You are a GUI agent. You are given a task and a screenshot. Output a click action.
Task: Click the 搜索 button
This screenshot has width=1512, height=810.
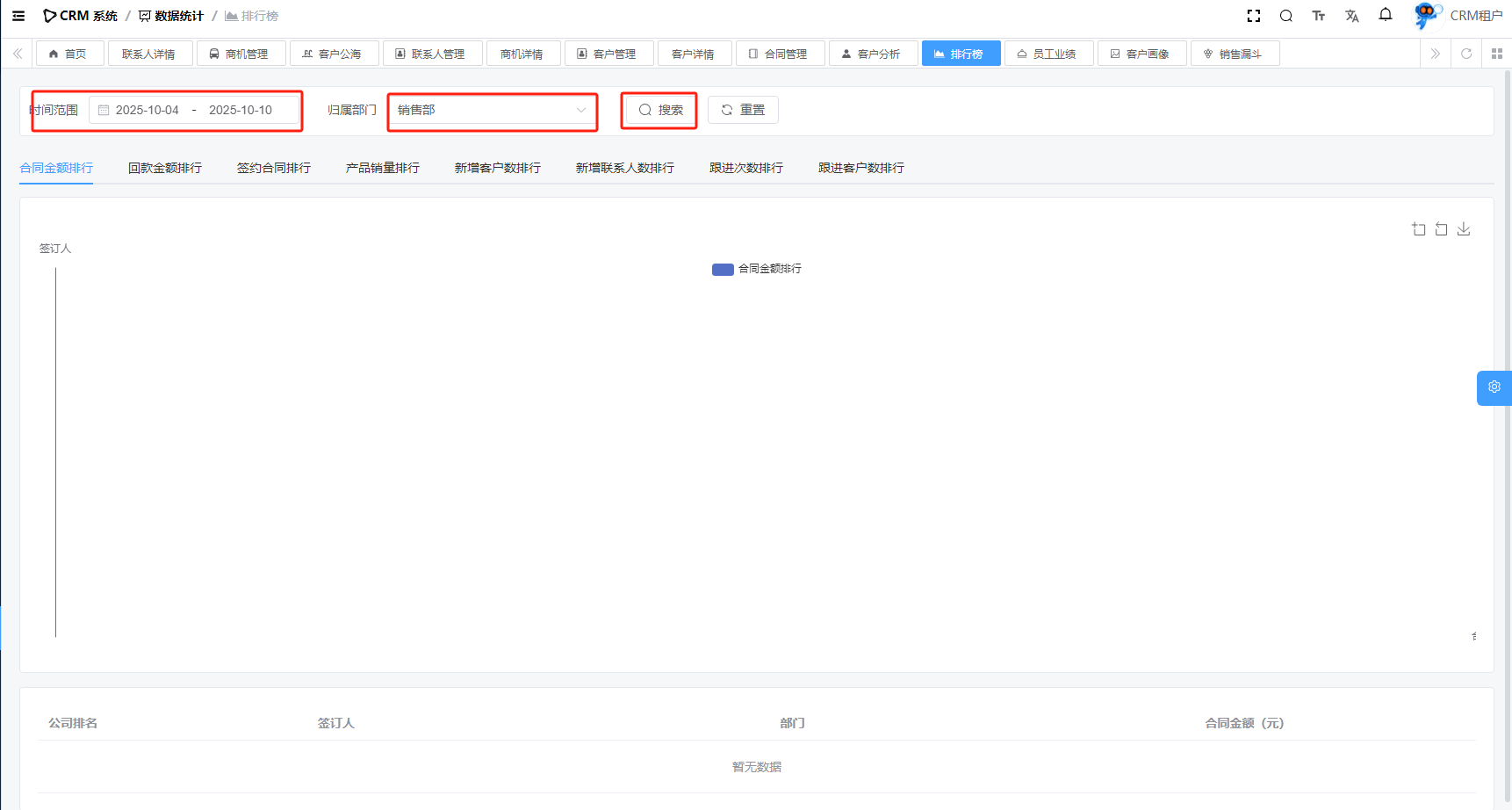tap(659, 111)
